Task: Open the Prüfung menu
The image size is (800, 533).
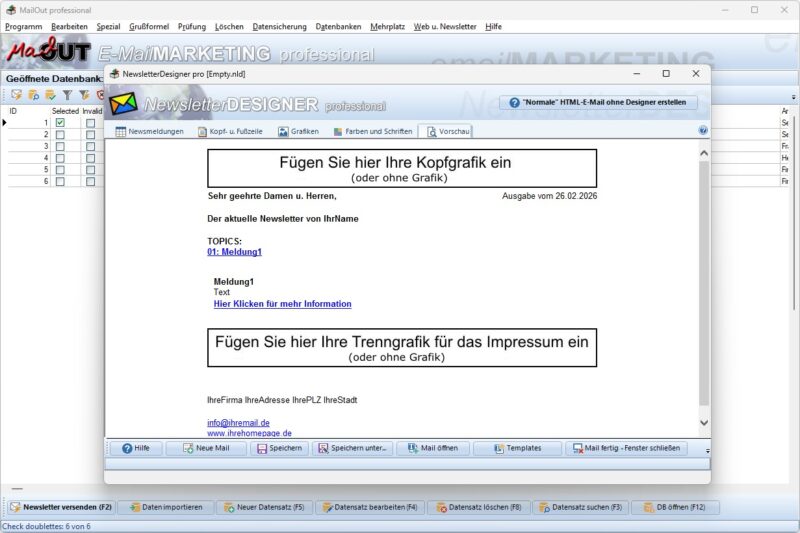Action: click(192, 27)
